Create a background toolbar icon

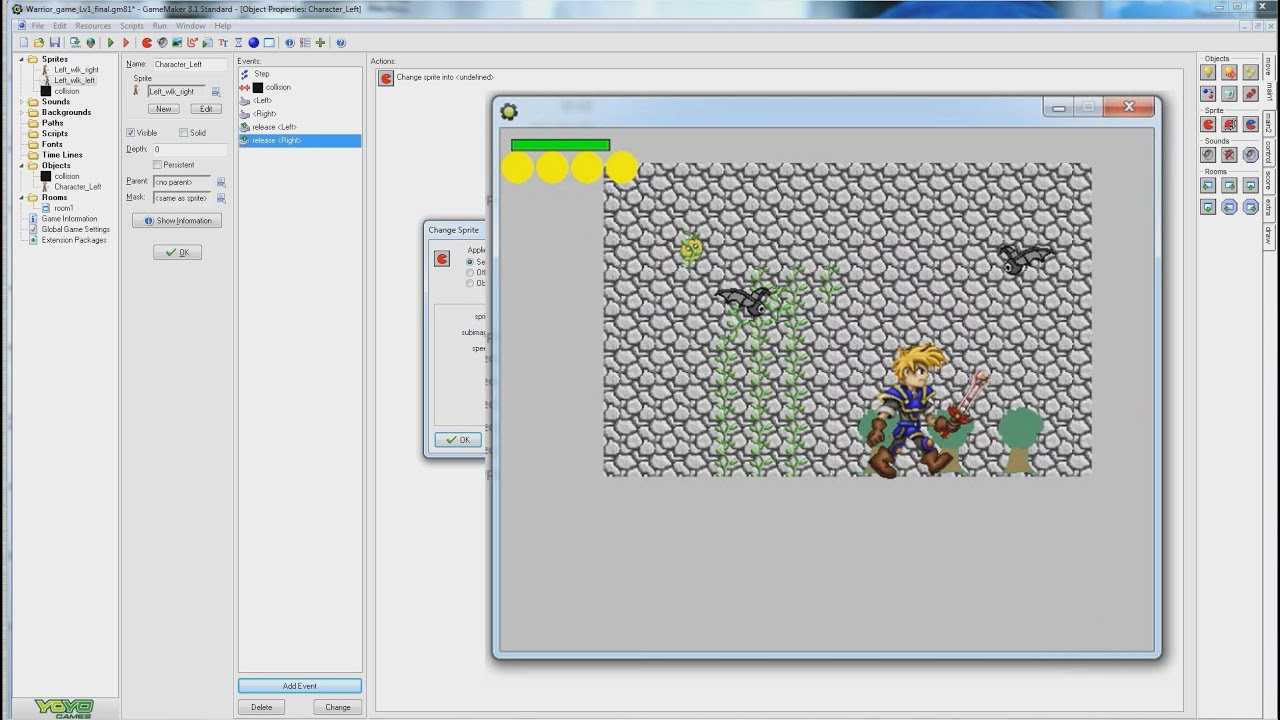tap(177, 43)
